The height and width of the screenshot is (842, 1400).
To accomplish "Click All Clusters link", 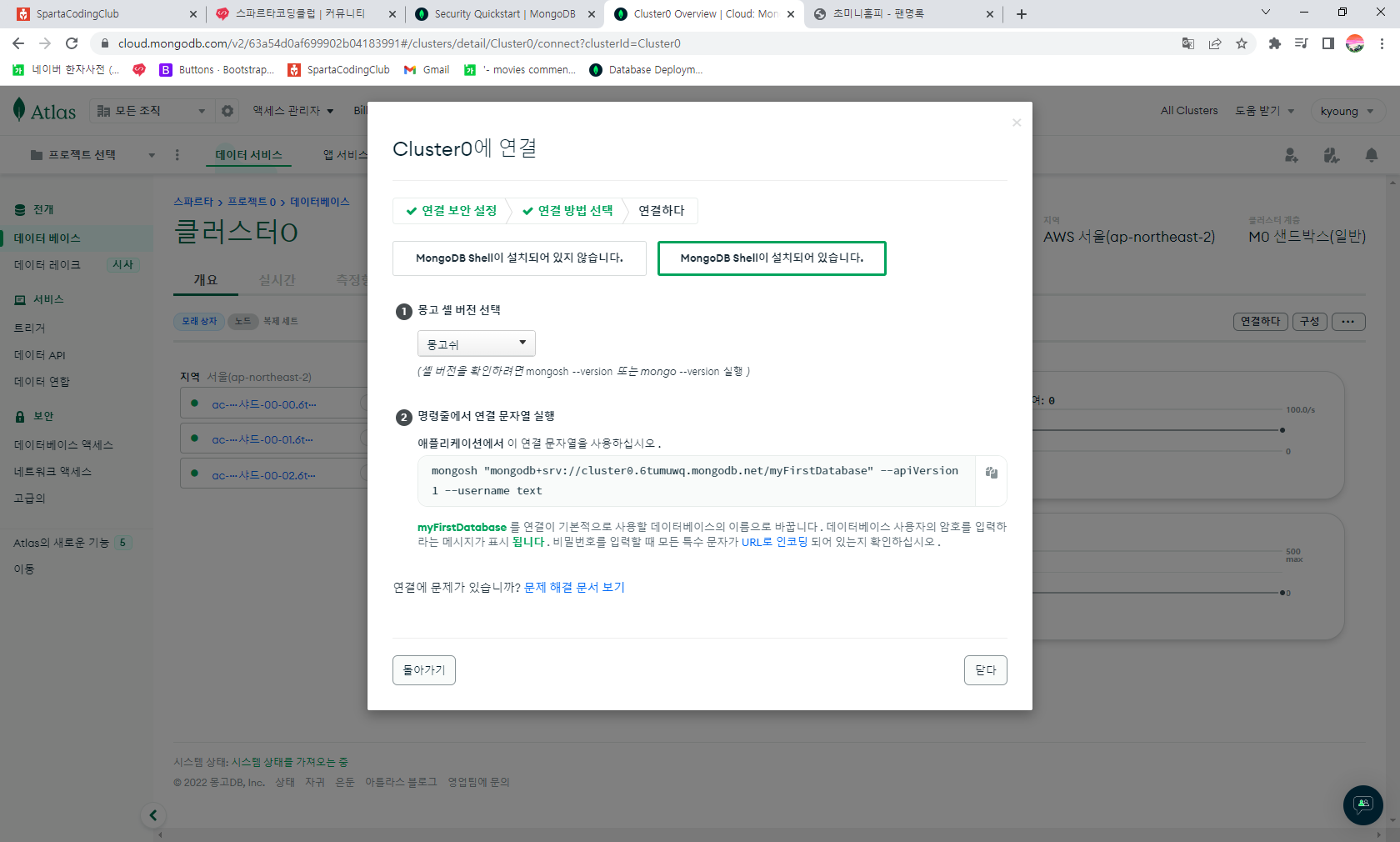I will (x=1189, y=111).
